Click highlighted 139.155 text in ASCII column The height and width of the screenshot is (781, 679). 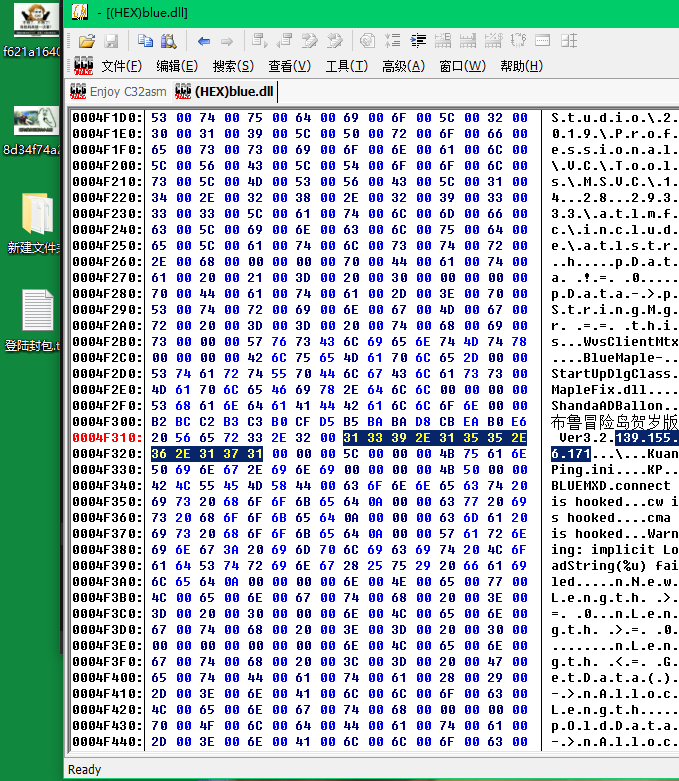(647, 437)
